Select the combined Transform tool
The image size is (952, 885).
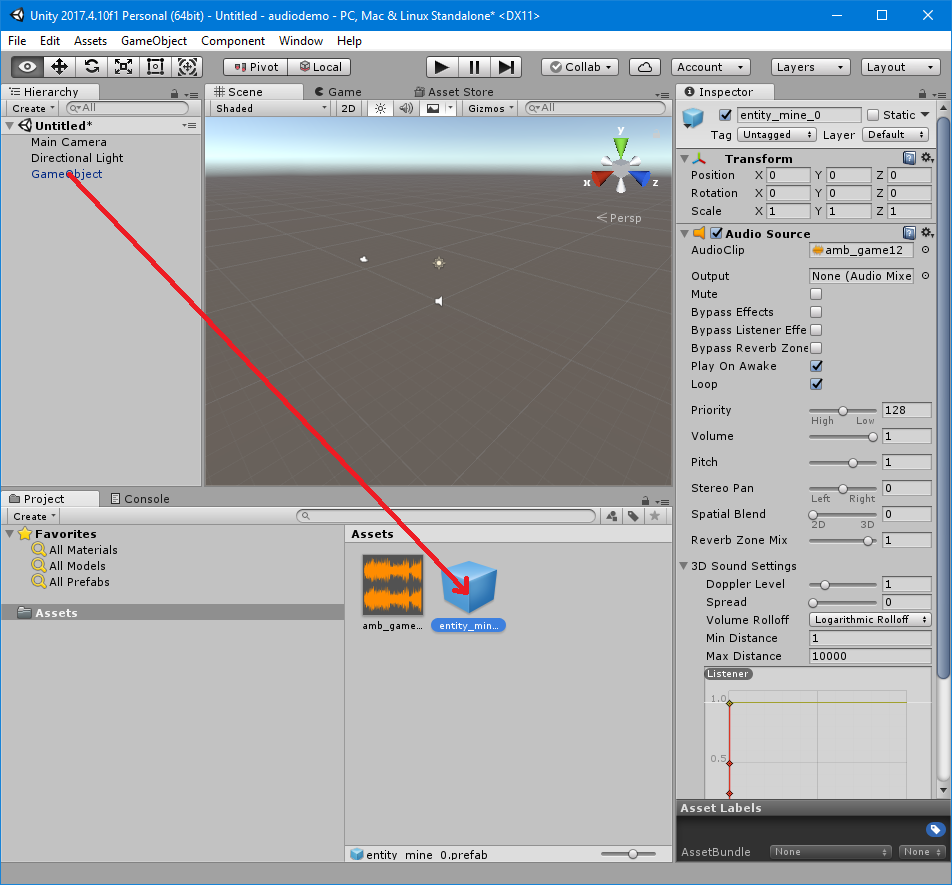click(187, 67)
